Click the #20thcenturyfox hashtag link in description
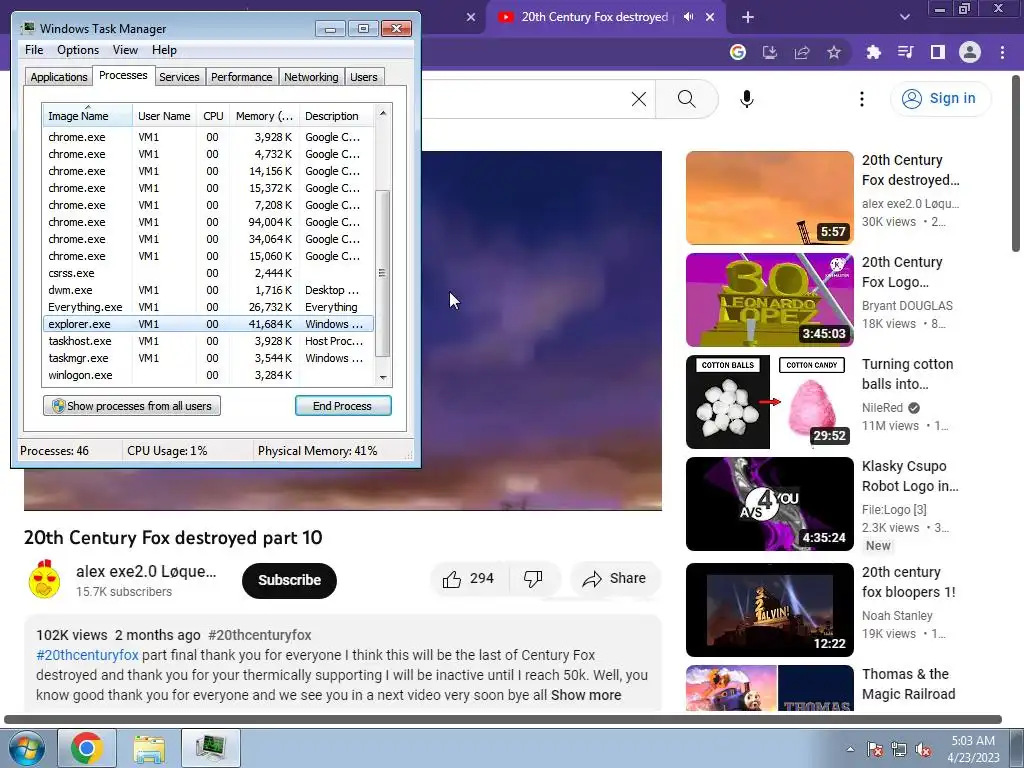Image resolution: width=1024 pixels, height=768 pixels. click(88, 655)
